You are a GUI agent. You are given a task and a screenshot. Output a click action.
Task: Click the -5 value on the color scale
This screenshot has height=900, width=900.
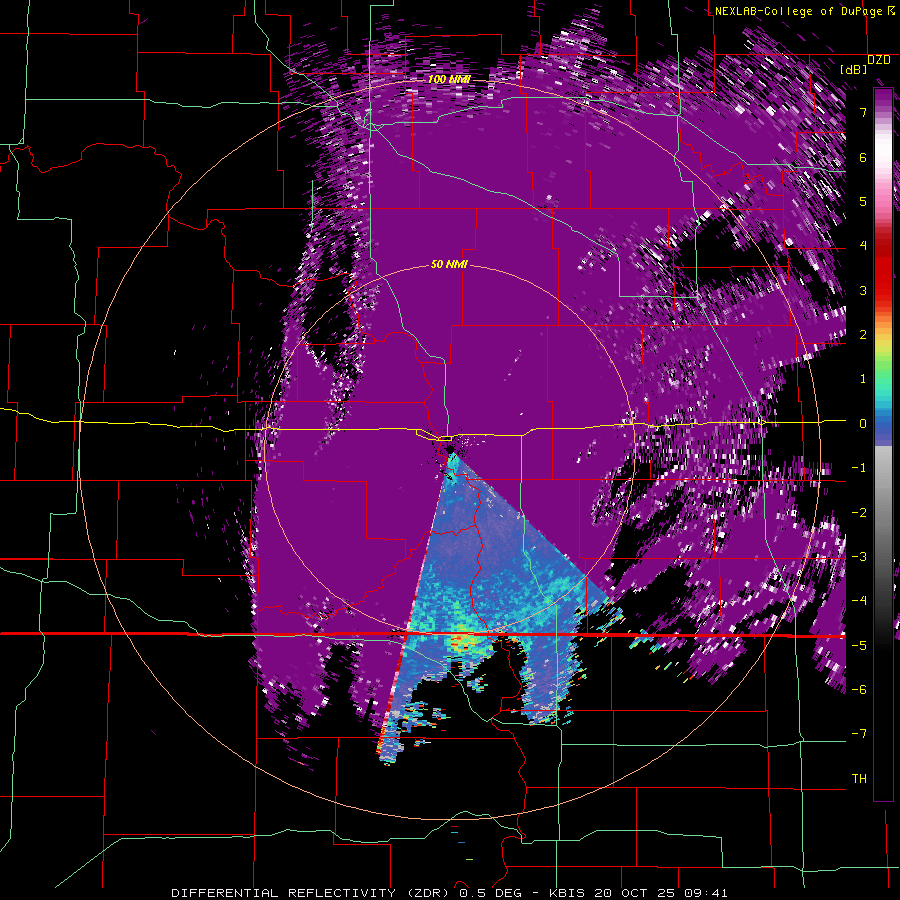pos(859,646)
